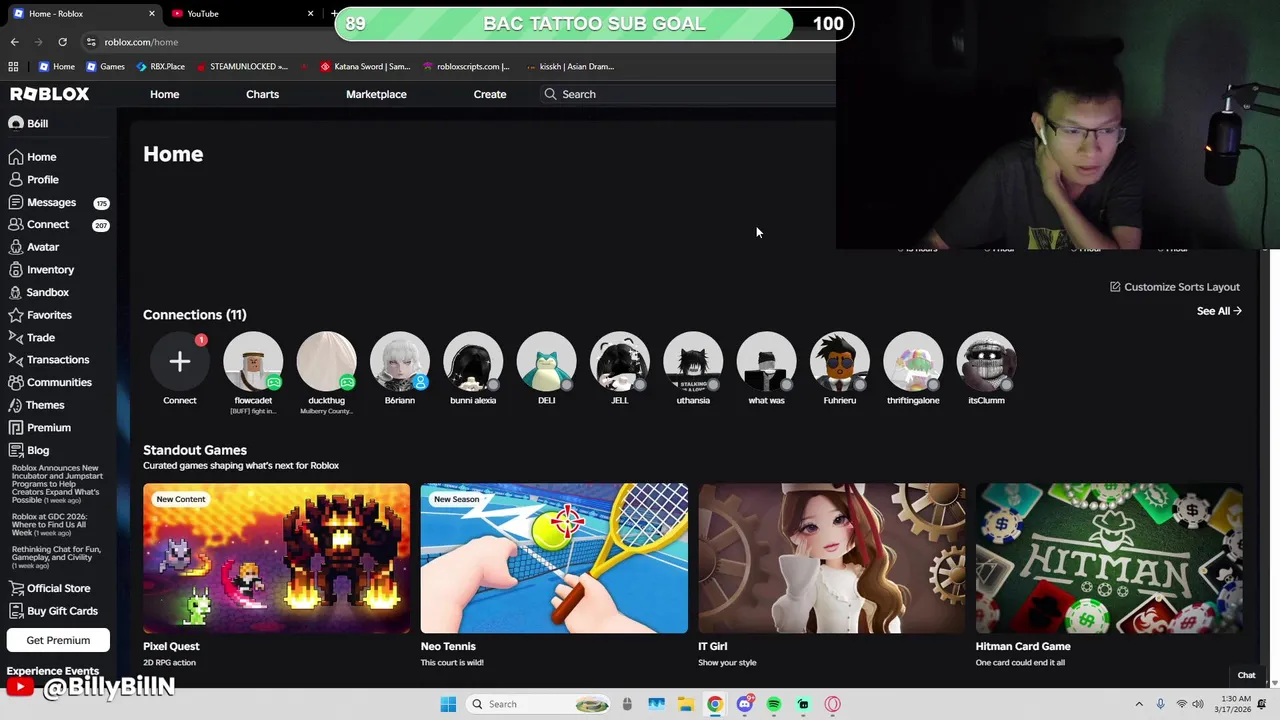Image resolution: width=1280 pixels, height=720 pixels.
Task: Open the RBX.Place bookmark
Action: (160, 67)
